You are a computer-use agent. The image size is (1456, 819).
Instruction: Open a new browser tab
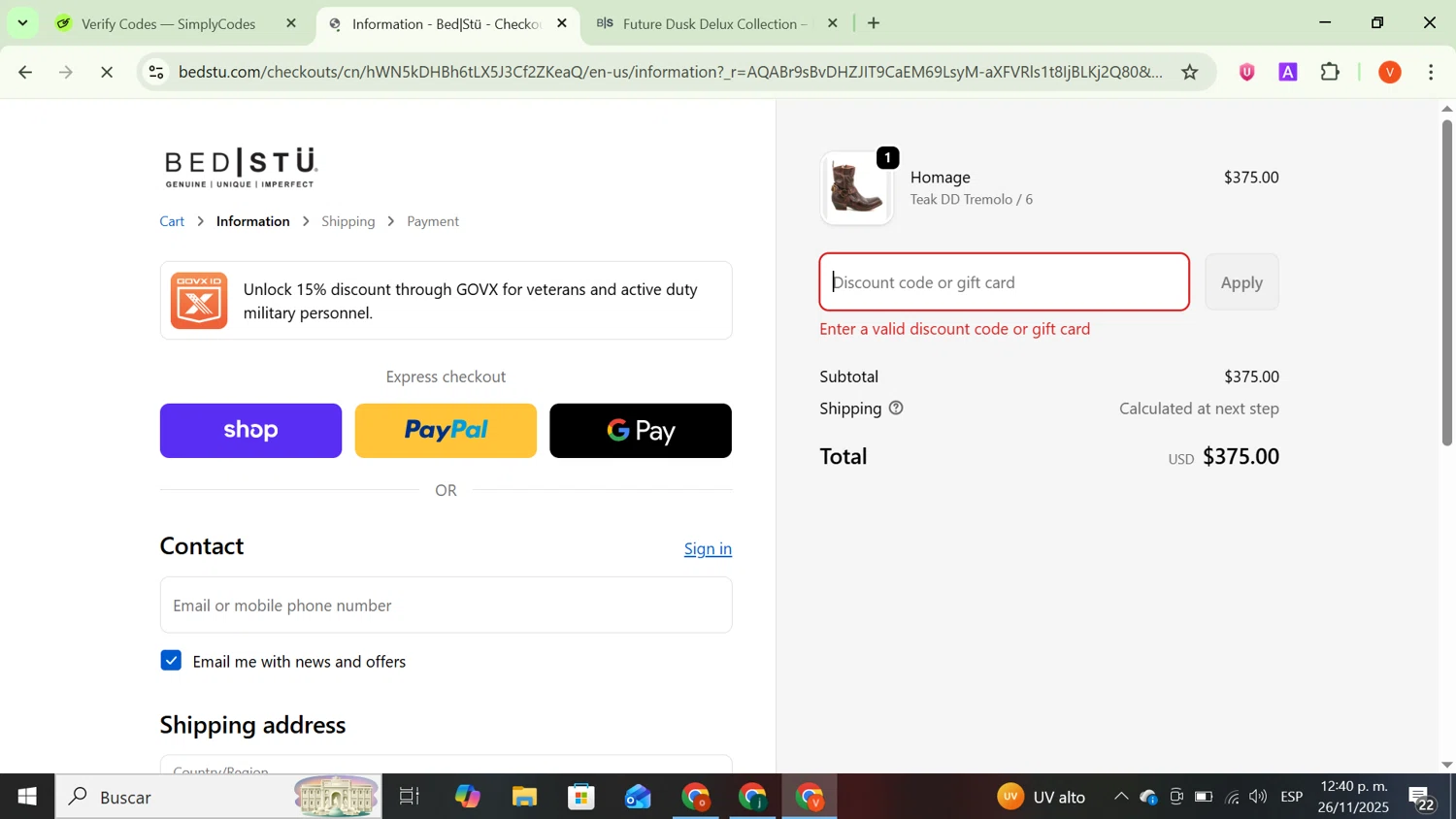coord(874,23)
